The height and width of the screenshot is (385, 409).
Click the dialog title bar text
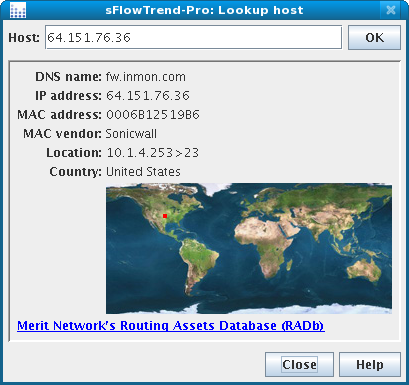click(204, 10)
